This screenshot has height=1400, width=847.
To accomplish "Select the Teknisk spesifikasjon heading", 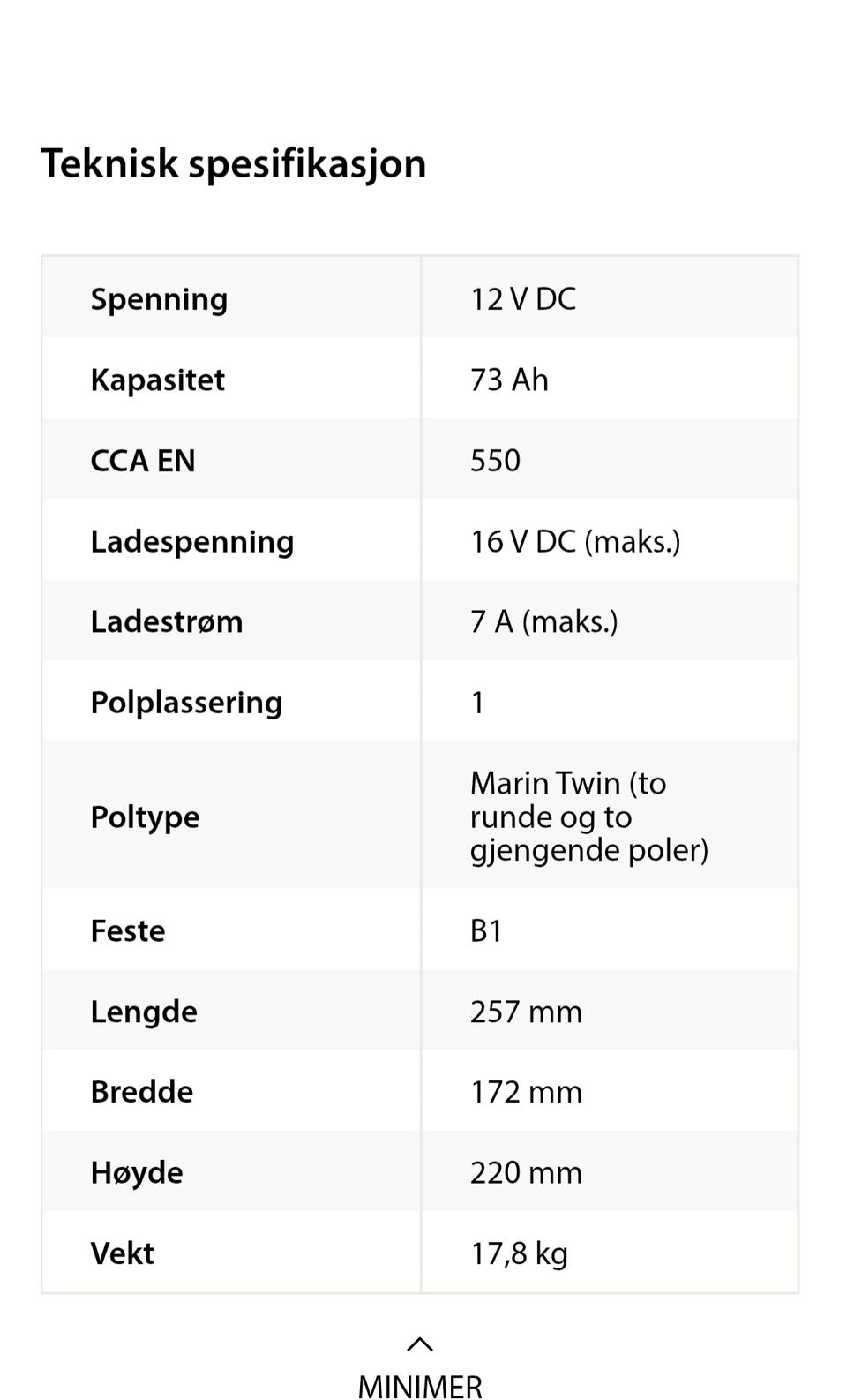I will pyautogui.click(x=234, y=164).
